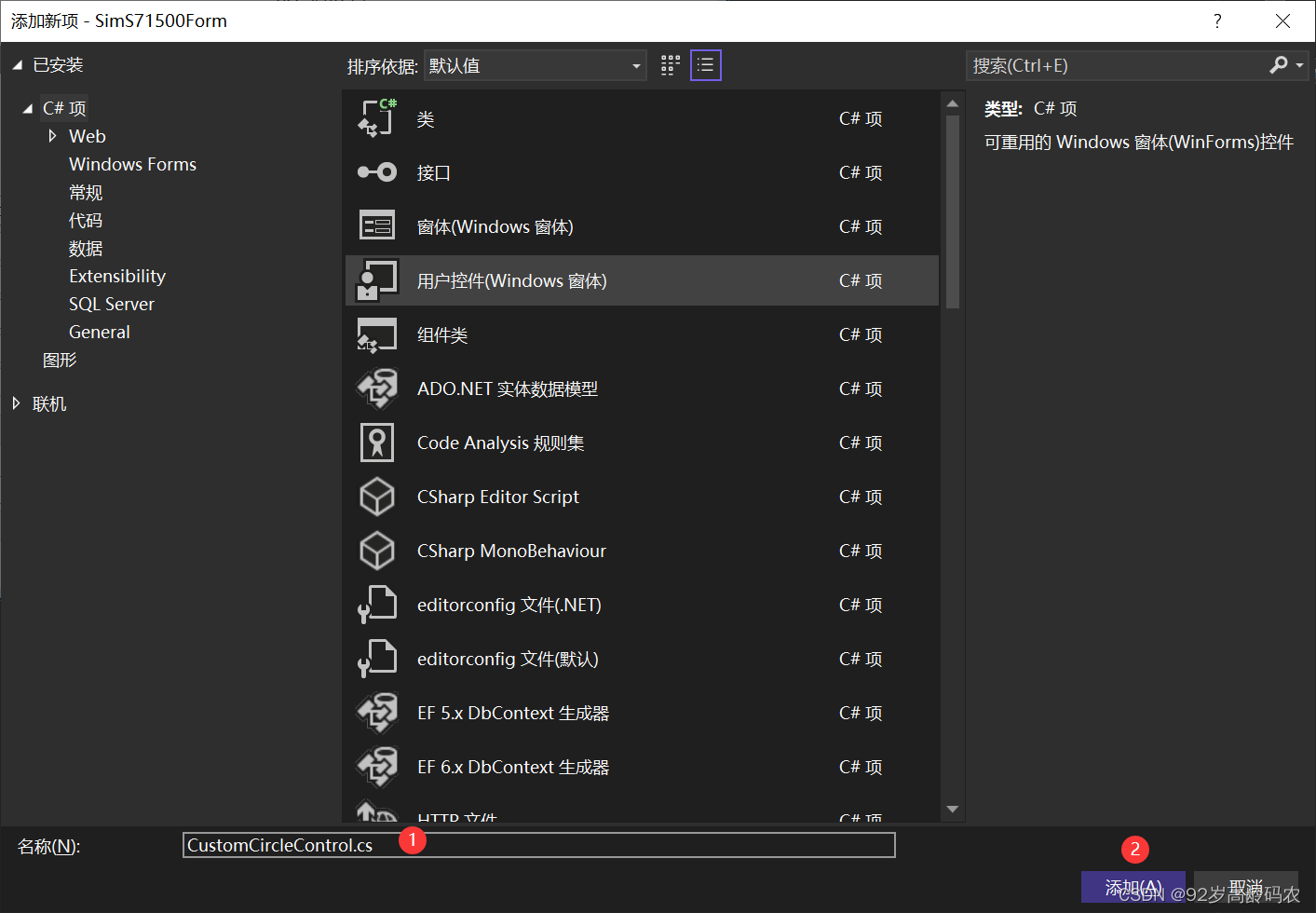The image size is (1316, 913).
Task: Switch to medium icons view
Action: point(671,65)
